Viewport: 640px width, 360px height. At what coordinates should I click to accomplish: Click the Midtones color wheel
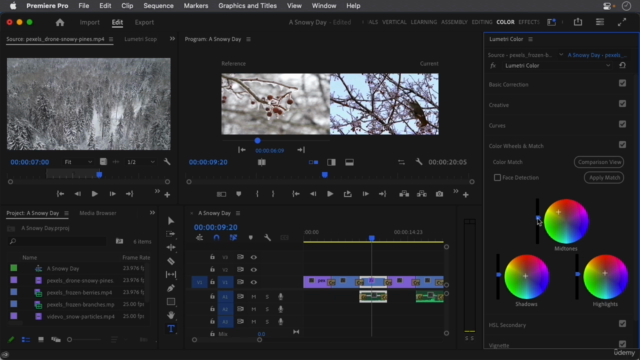566,222
